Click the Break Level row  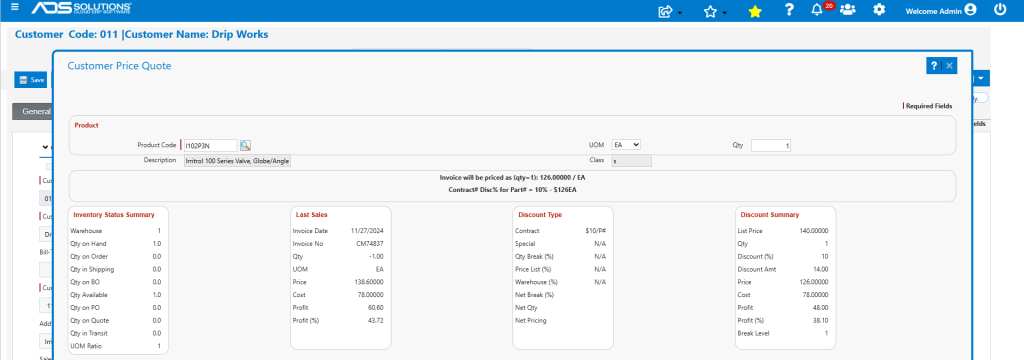(x=783, y=333)
